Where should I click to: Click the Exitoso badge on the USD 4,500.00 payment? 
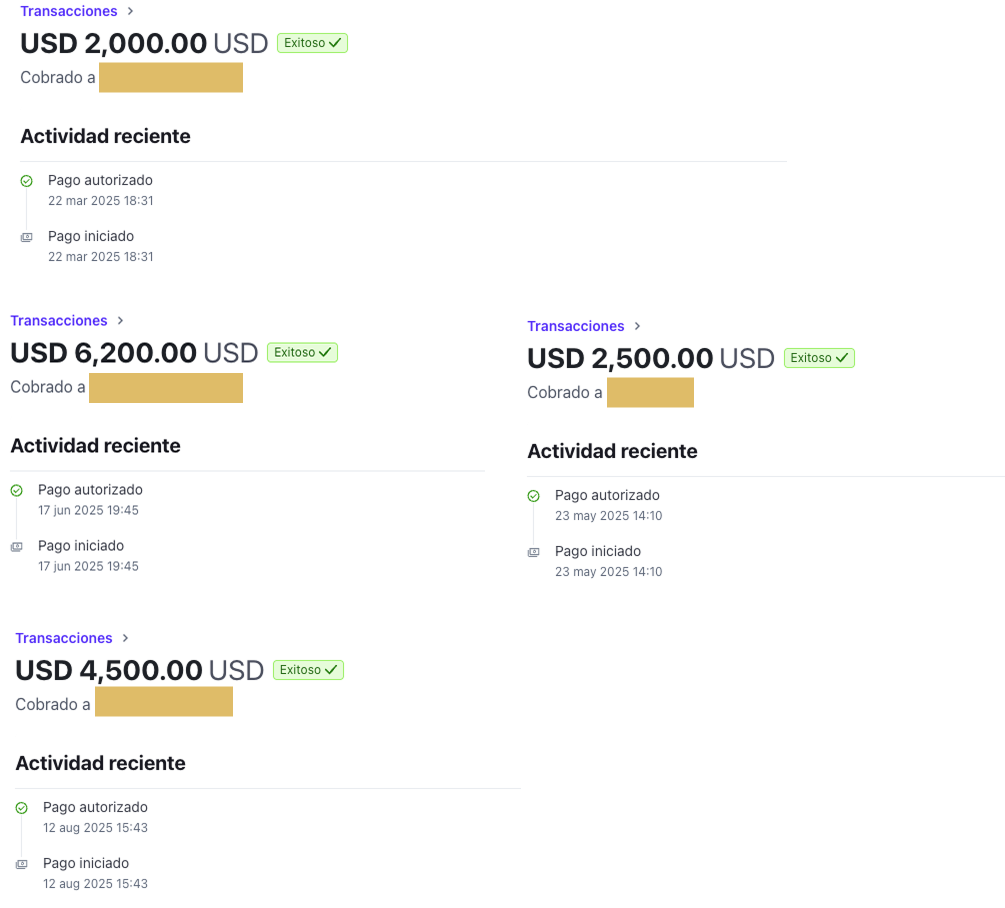tap(307, 670)
